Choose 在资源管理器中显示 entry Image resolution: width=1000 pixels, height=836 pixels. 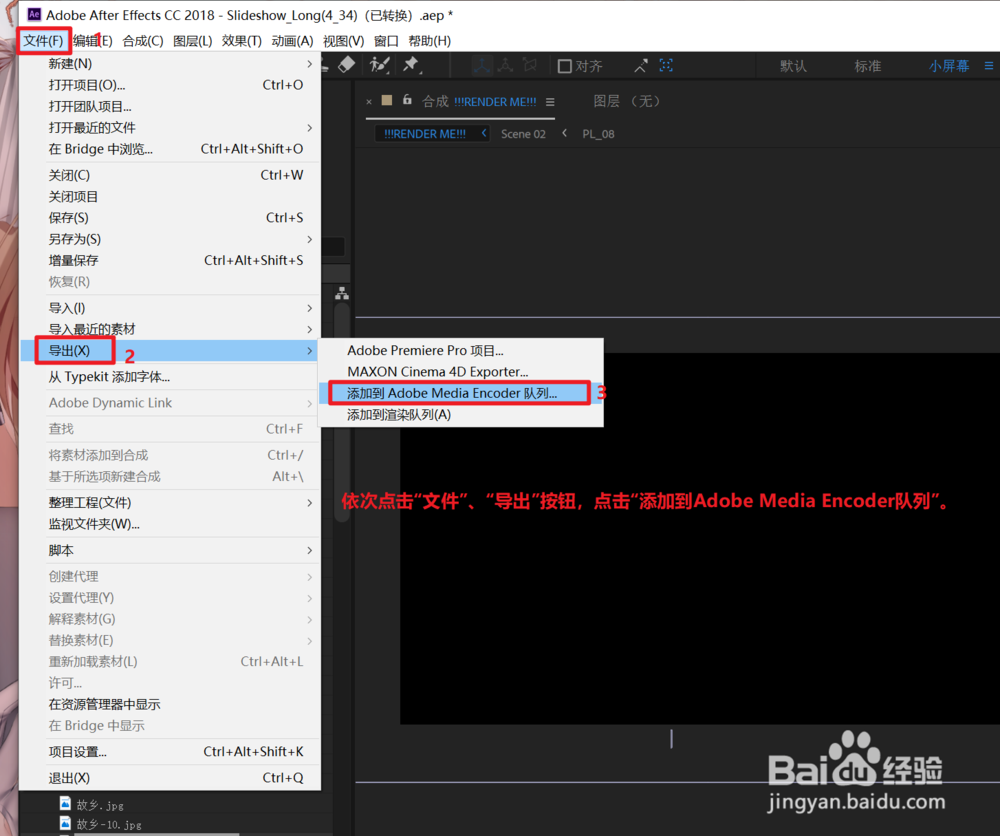170,704
